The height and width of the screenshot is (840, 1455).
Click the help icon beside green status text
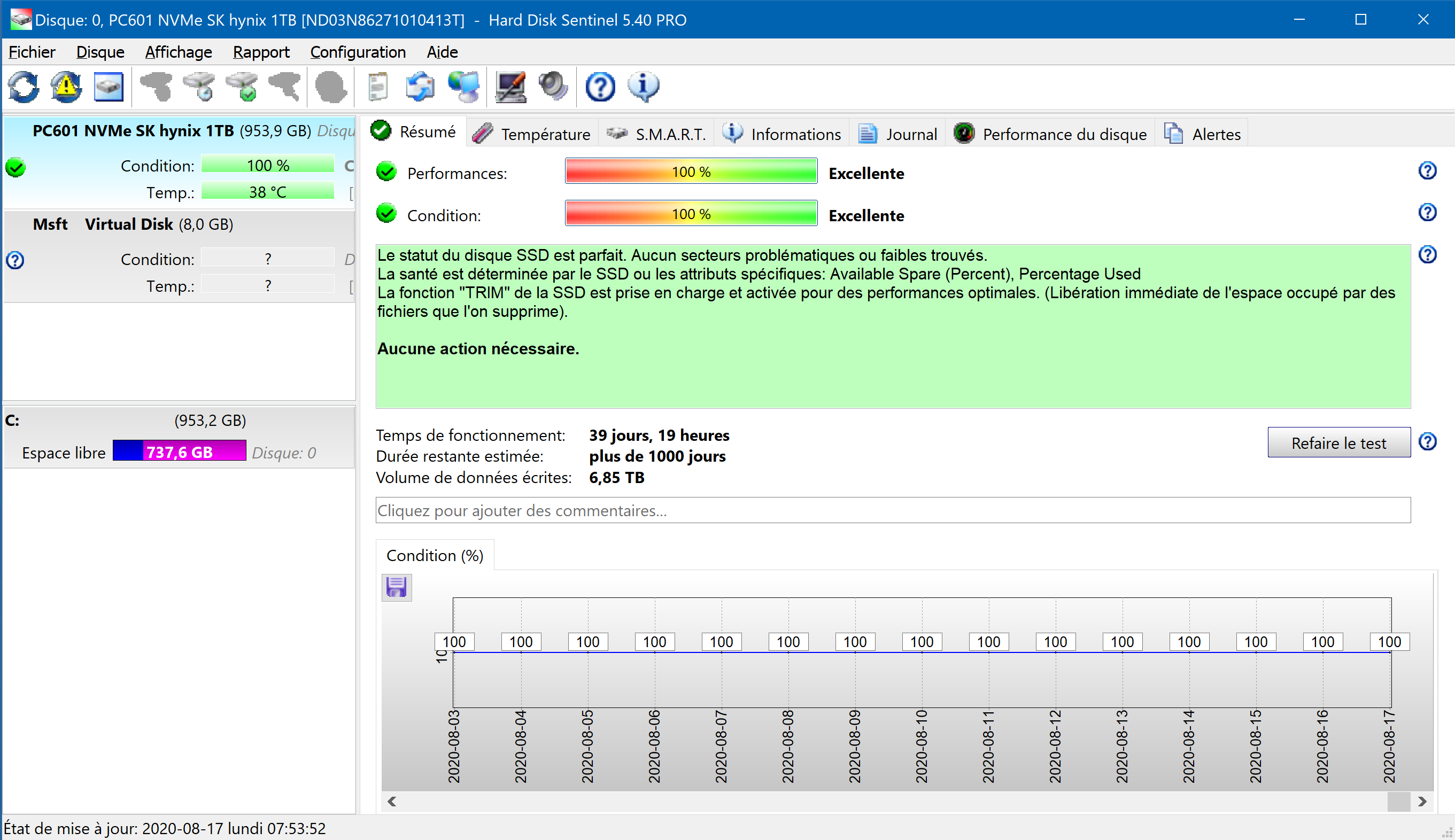[1427, 254]
